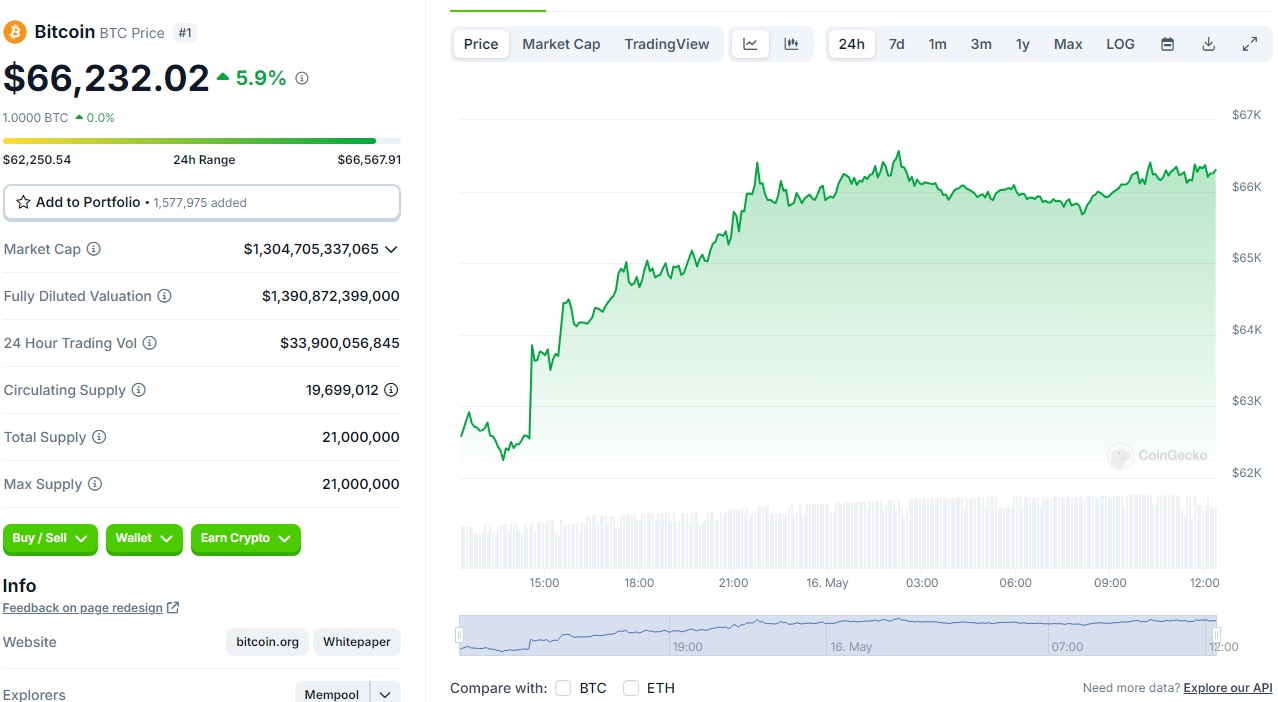1278x702 pixels.
Task: Switch to the TradingView tab
Action: coord(667,44)
